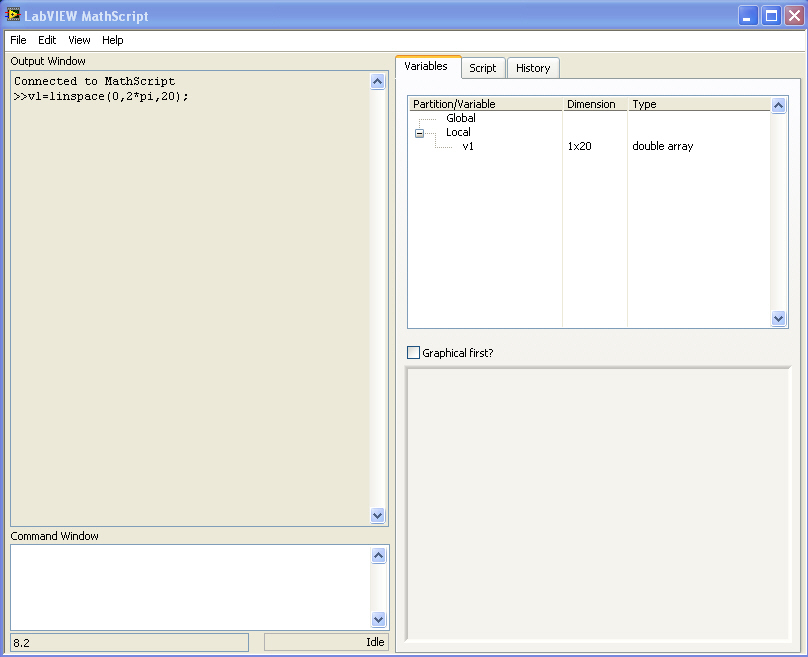Image resolution: width=808 pixels, height=657 pixels.
Task: Switch to the Script tab
Action: [483, 68]
